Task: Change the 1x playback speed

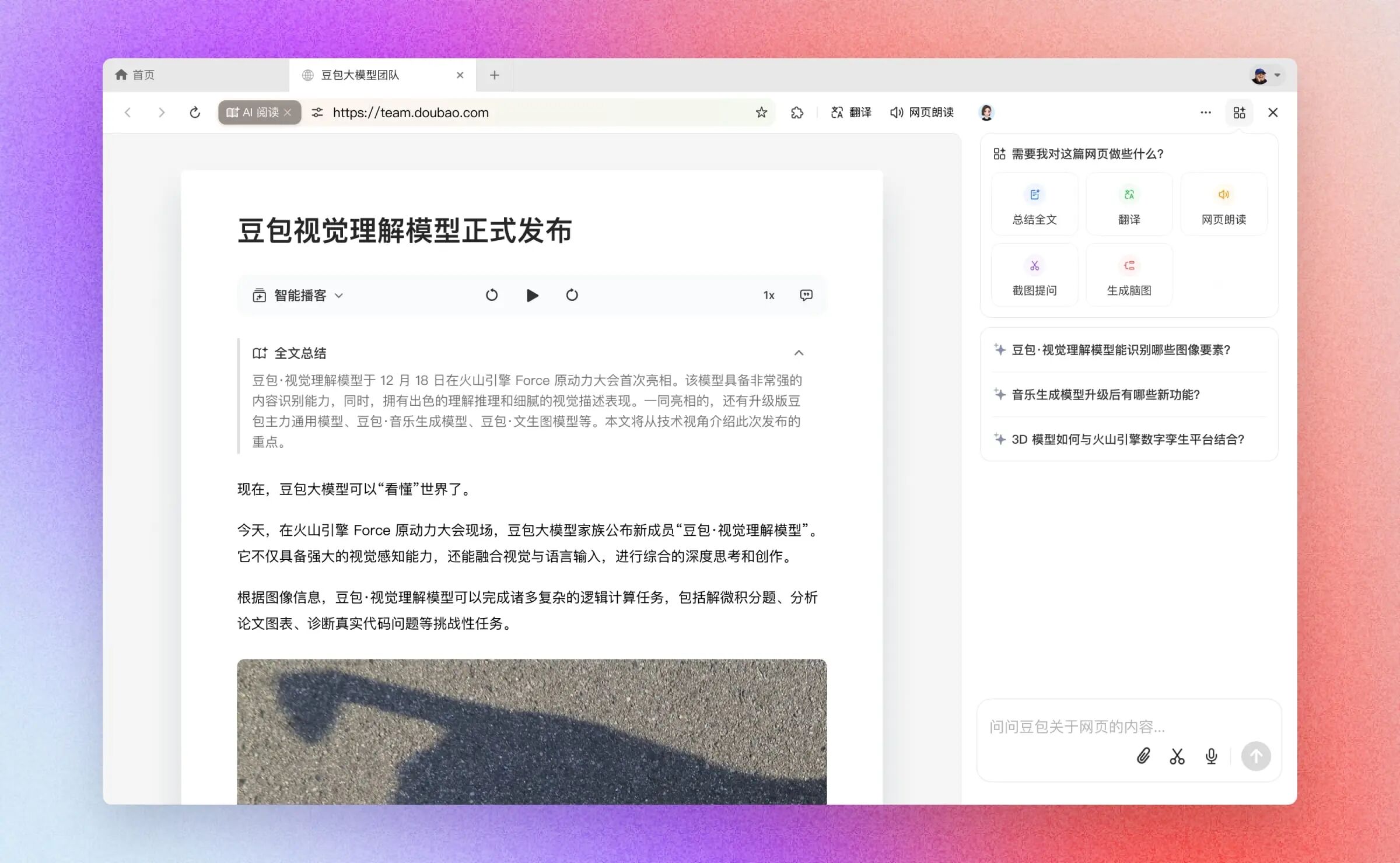Action: [769, 295]
